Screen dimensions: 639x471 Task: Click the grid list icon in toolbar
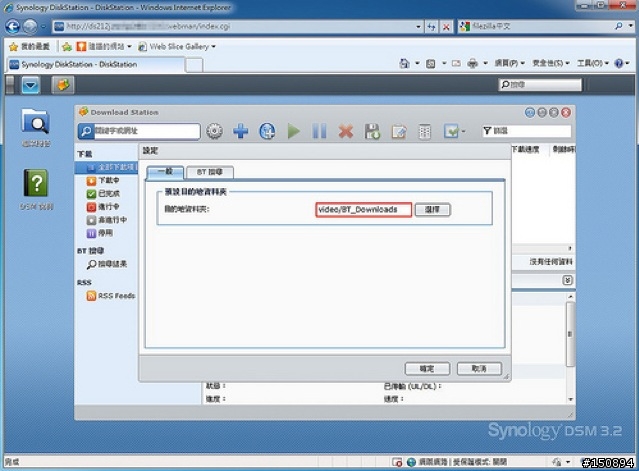(x=425, y=131)
